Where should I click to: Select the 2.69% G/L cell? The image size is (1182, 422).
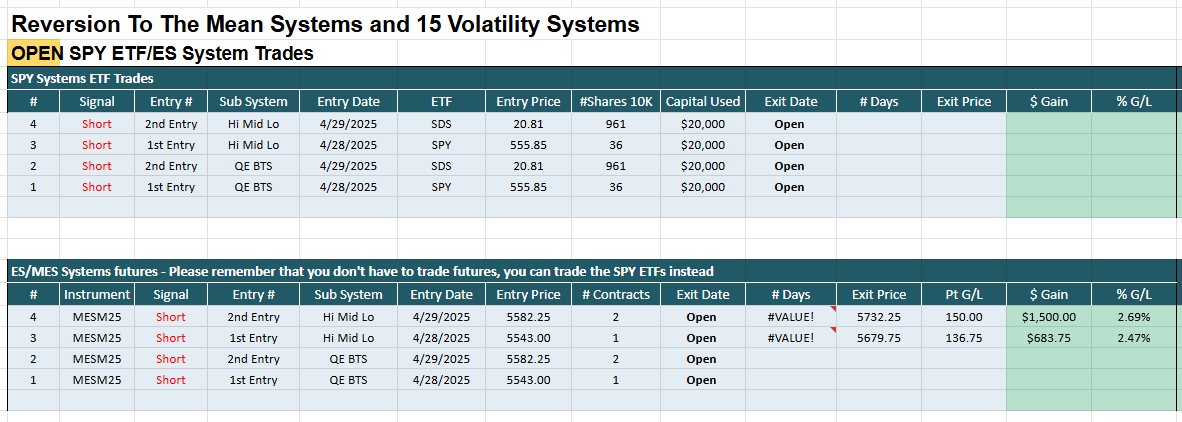[x=1133, y=317]
